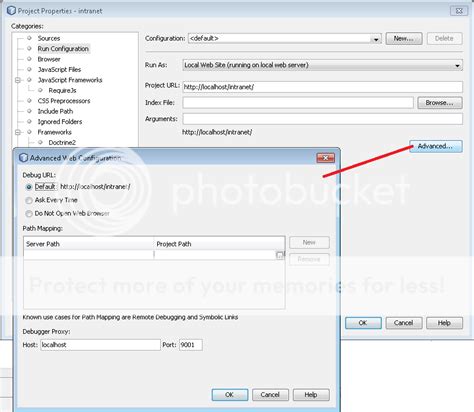The width and height of the screenshot is (474, 412).
Task: Select Sources category in tree
Action: click(49, 38)
